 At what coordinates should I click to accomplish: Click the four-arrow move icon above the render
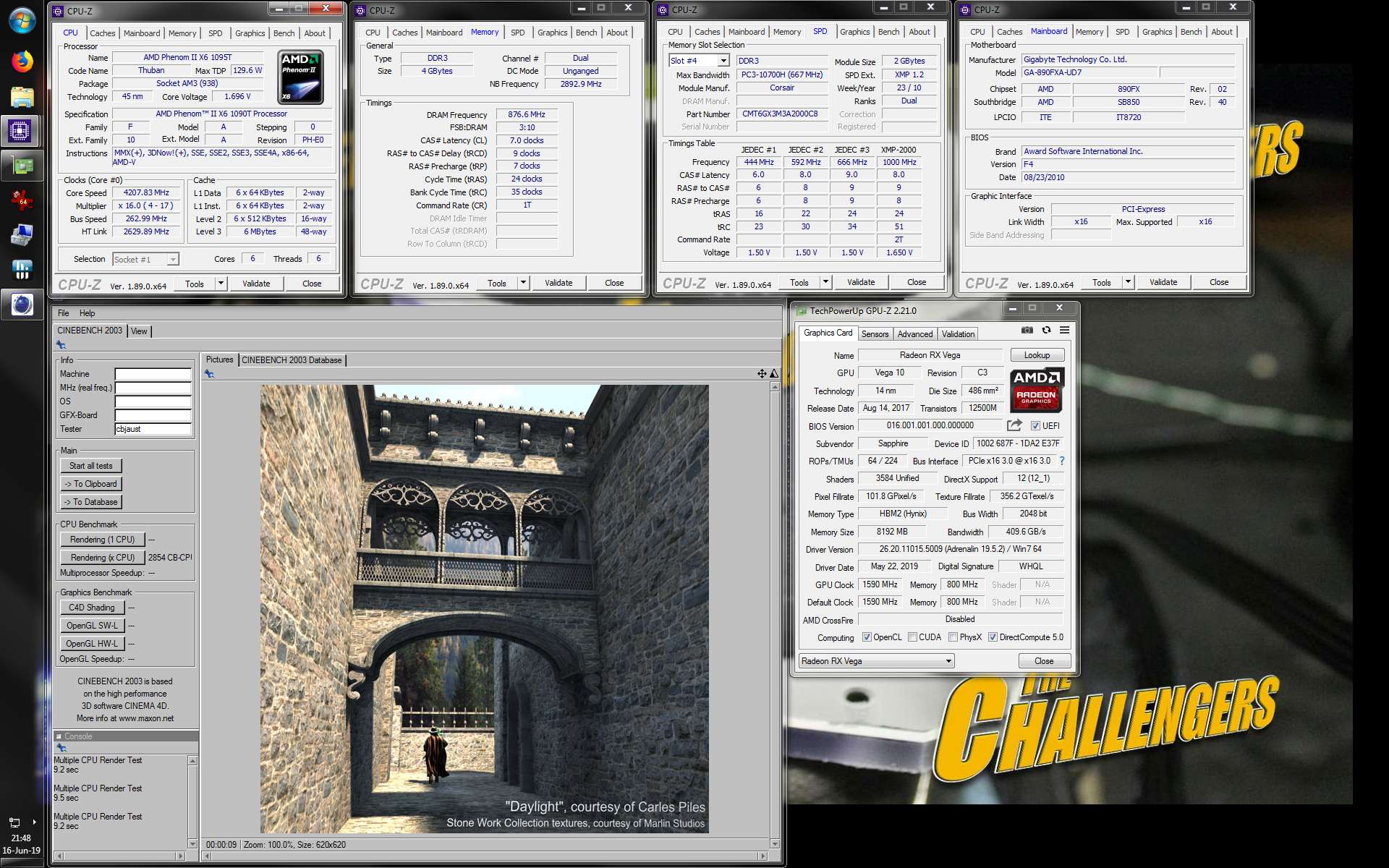click(762, 373)
